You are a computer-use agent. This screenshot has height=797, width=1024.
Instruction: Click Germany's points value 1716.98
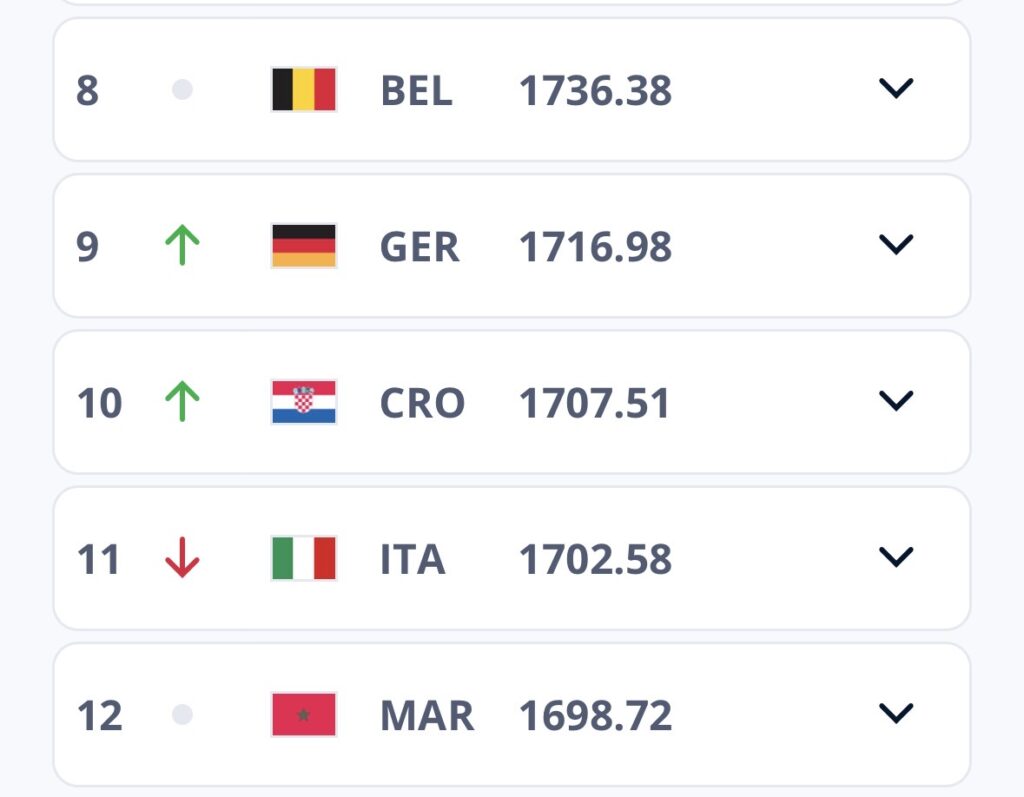pyautogui.click(x=595, y=246)
